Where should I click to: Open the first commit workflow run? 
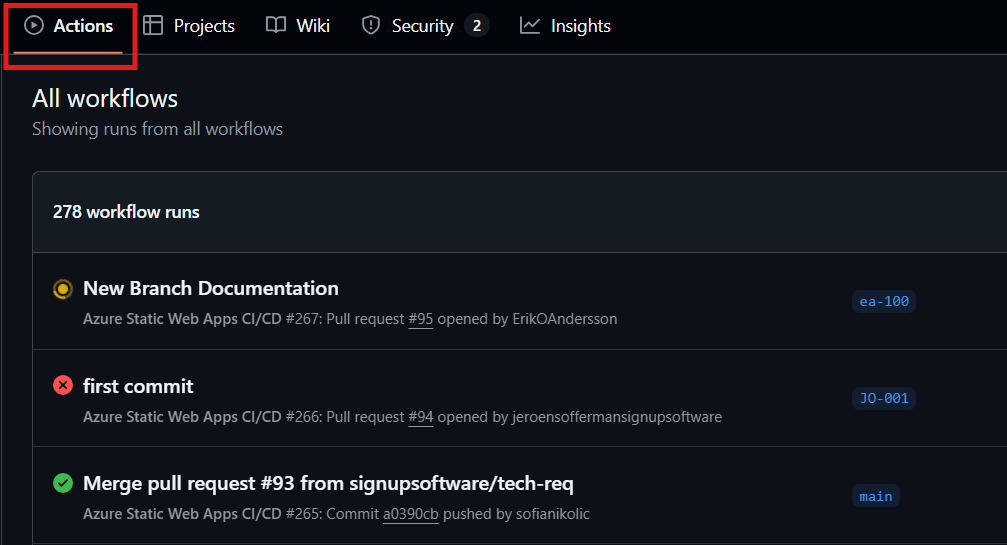[x=138, y=386]
